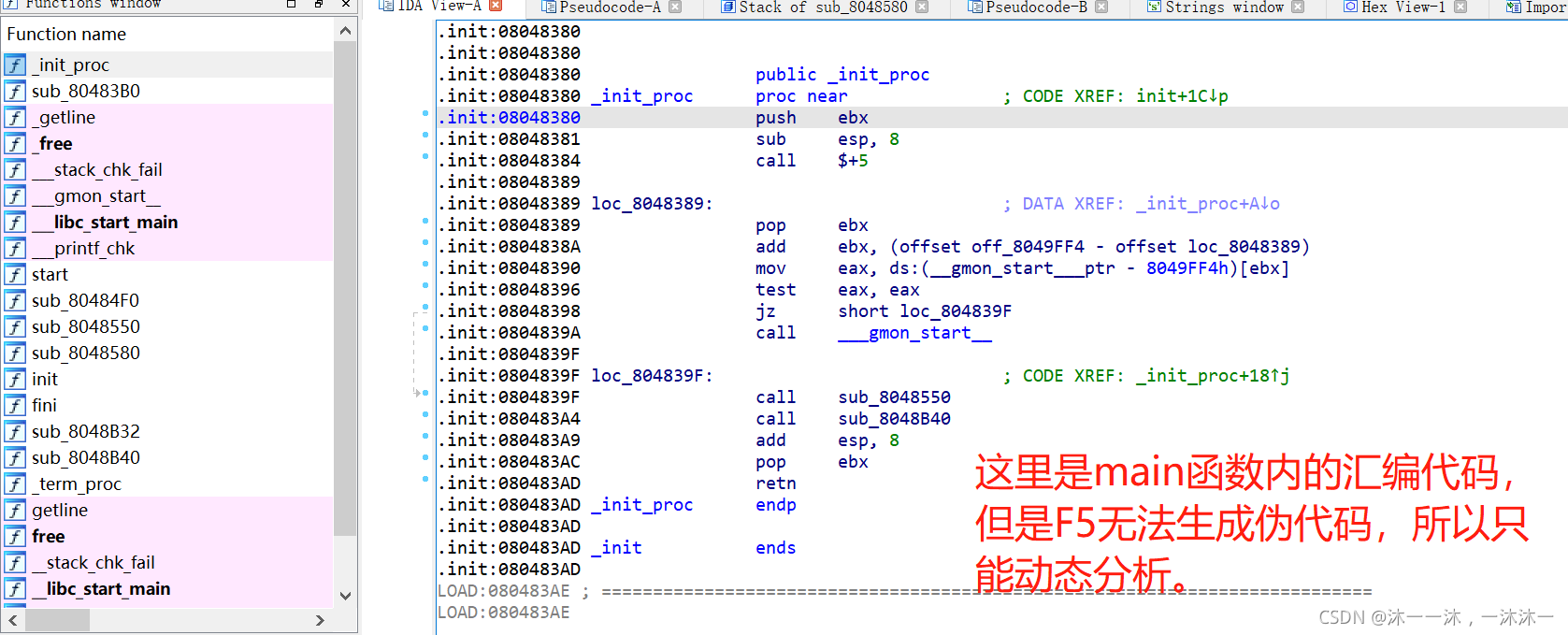Click function icon beside sub_8048B32
The image size is (1568, 635).
click(x=15, y=431)
